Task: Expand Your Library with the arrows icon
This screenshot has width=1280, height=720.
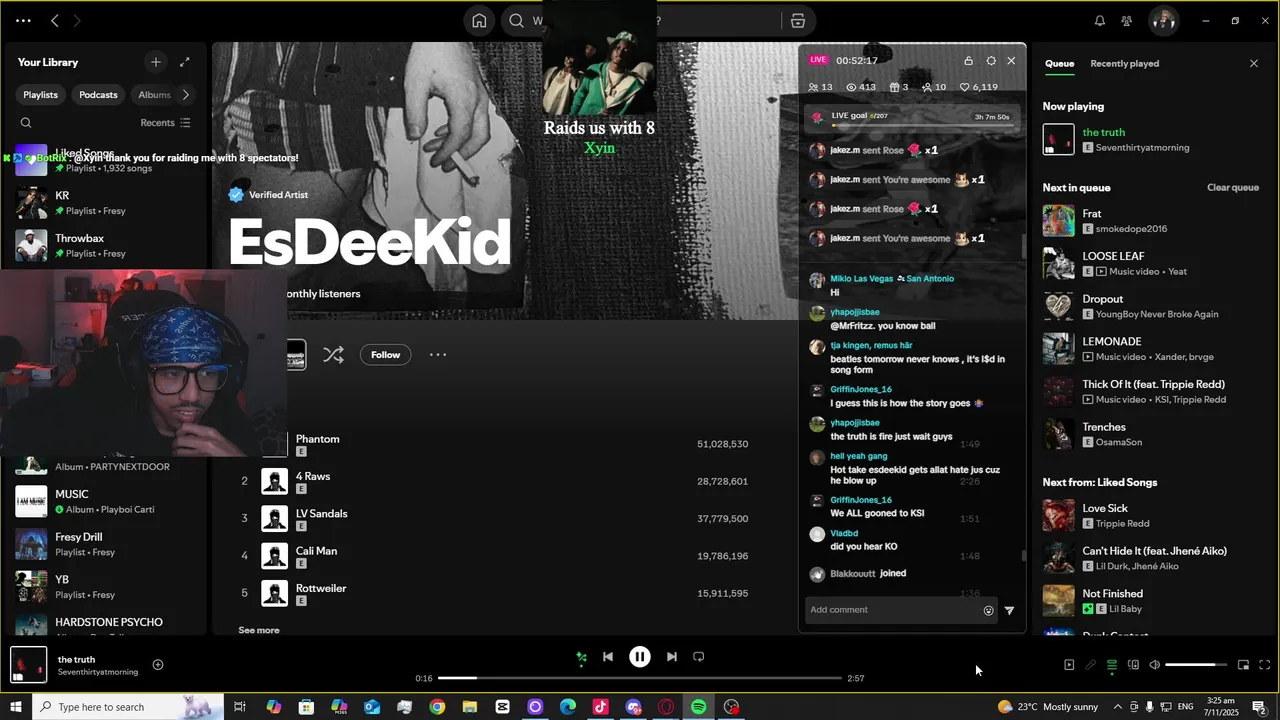Action: pos(185,62)
